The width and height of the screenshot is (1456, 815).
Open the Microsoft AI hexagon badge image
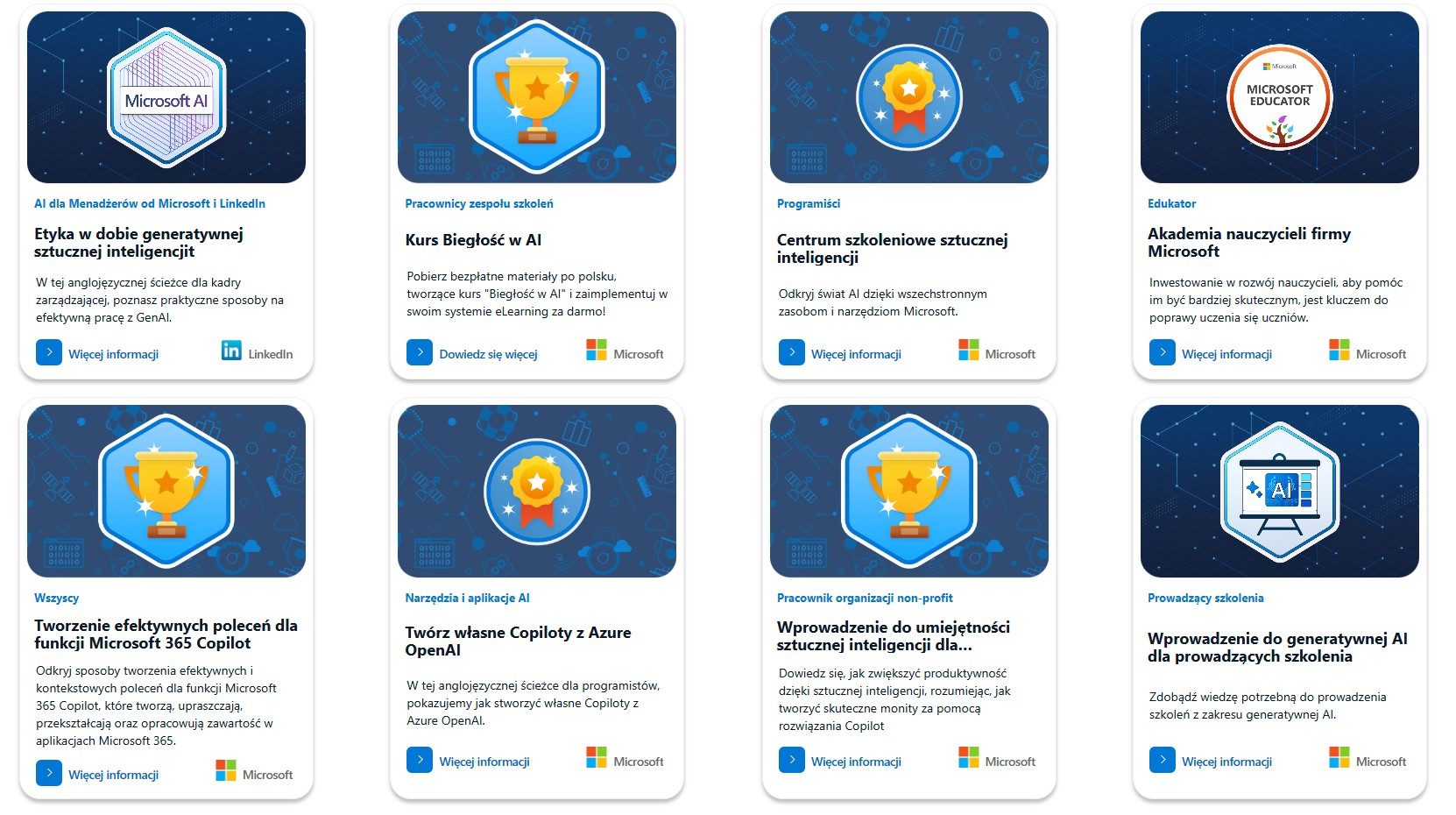click(166, 97)
